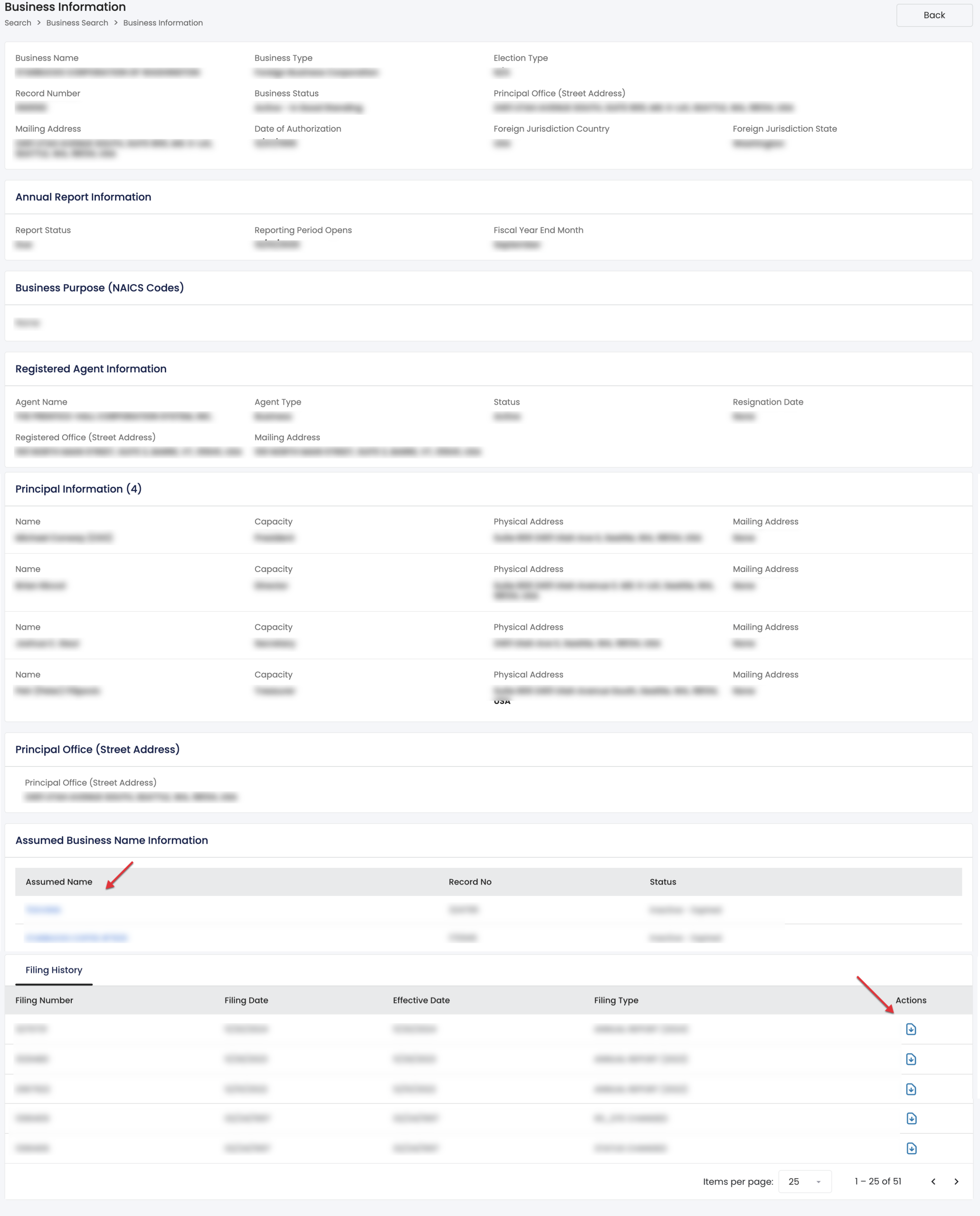The width and height of the screenshot is (980, 1216).
Task: Click the Filing Date column header
Action: click(246, 1000)
